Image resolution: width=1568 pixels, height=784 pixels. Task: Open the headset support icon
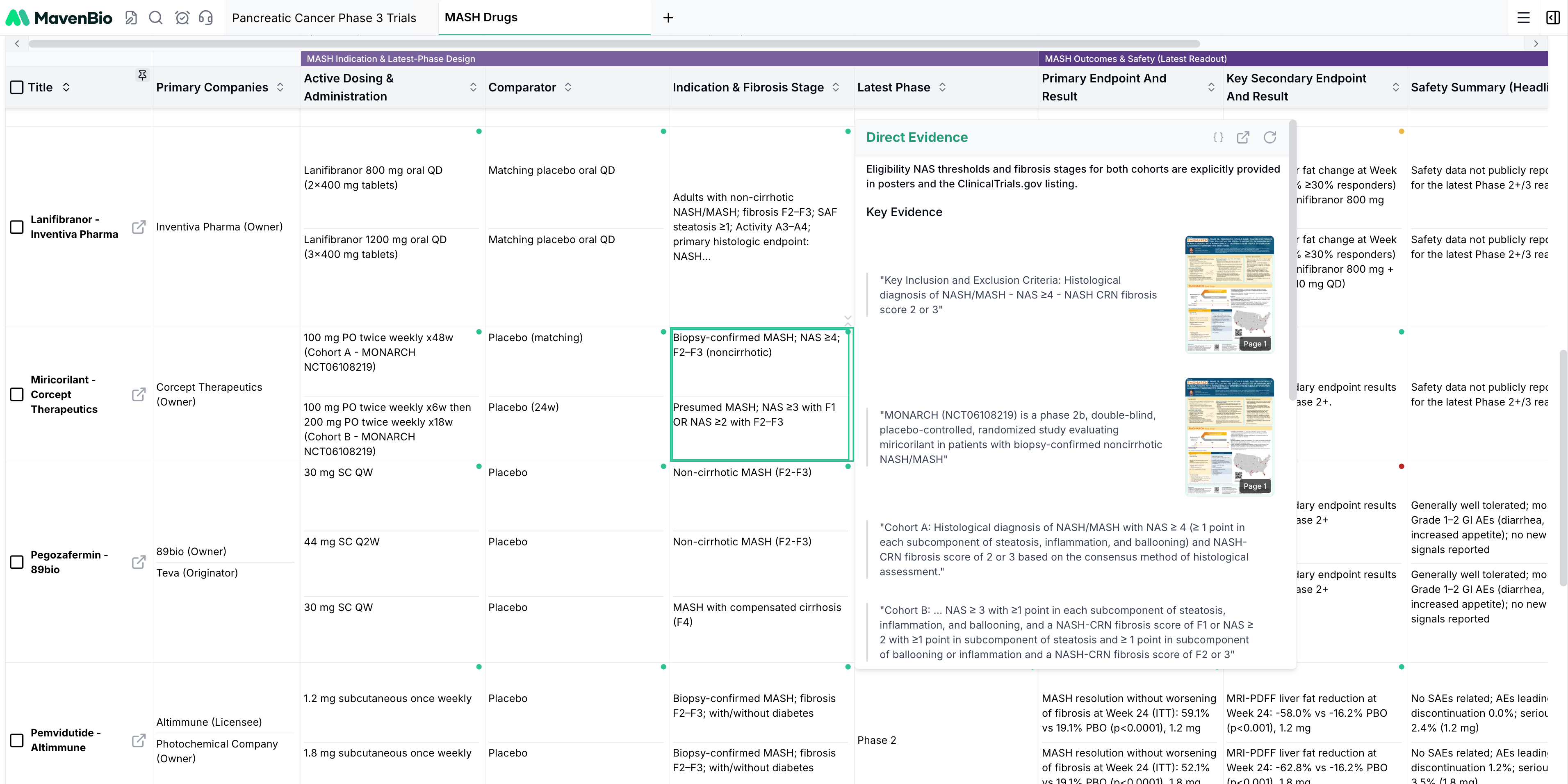[206, 18]
